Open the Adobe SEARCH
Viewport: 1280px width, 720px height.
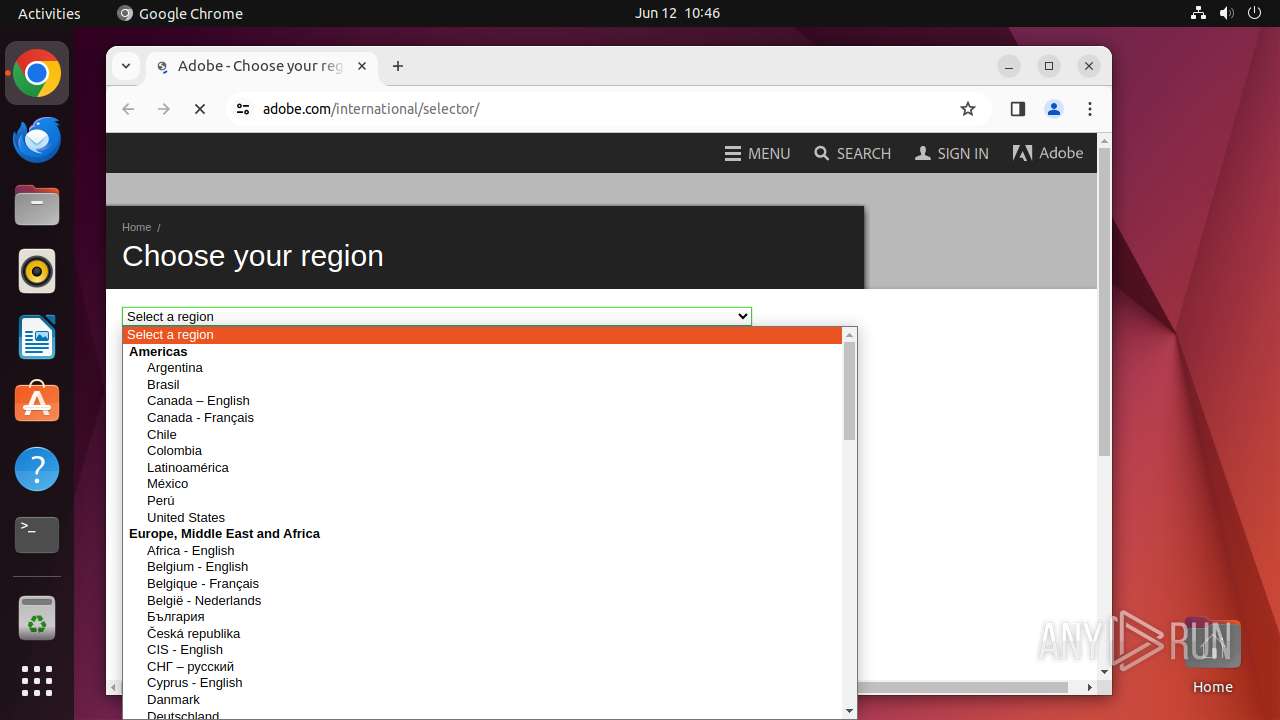click(852, 153)
